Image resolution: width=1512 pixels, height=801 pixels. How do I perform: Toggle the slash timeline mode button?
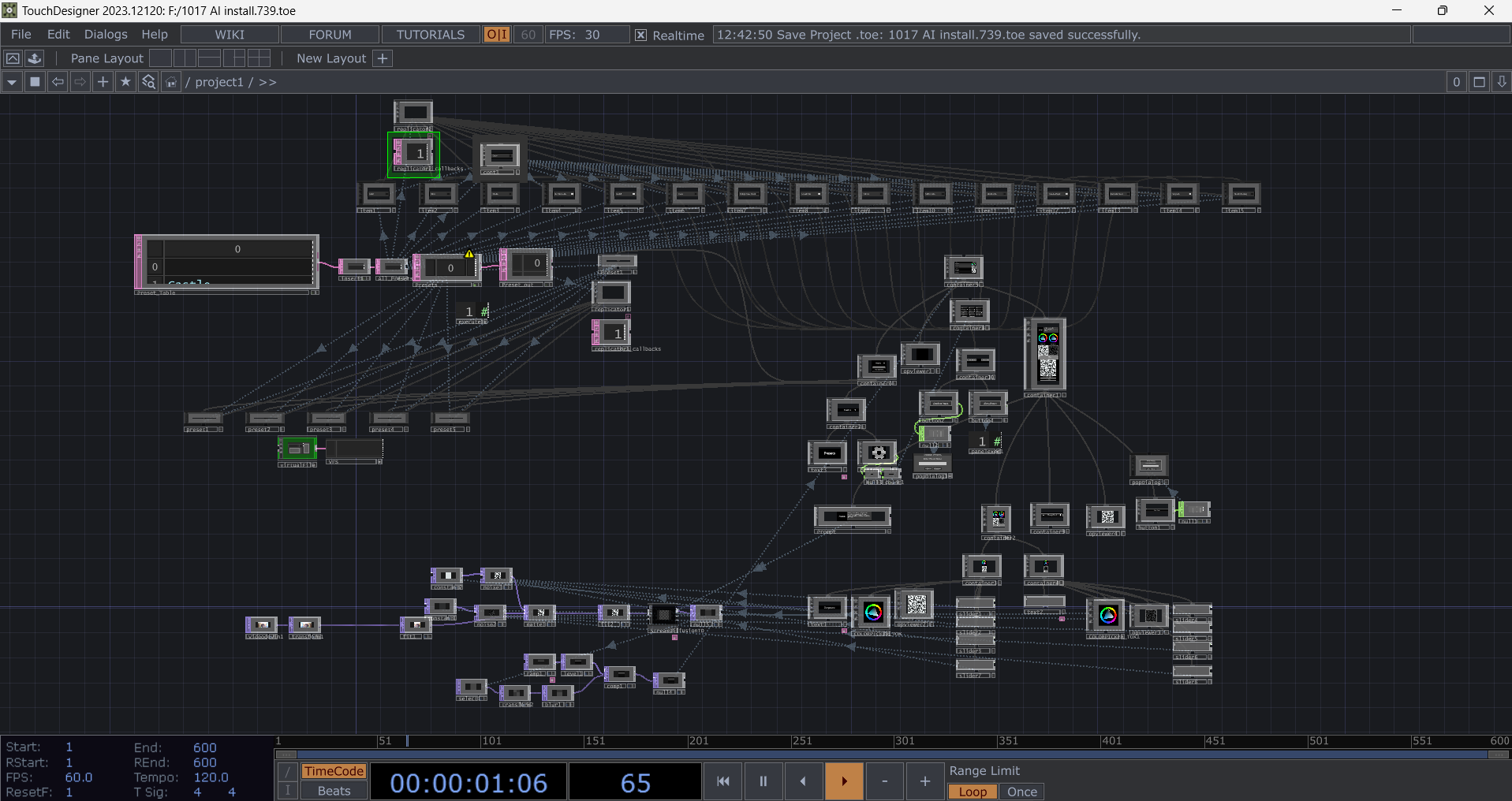(x=288, y=772)
